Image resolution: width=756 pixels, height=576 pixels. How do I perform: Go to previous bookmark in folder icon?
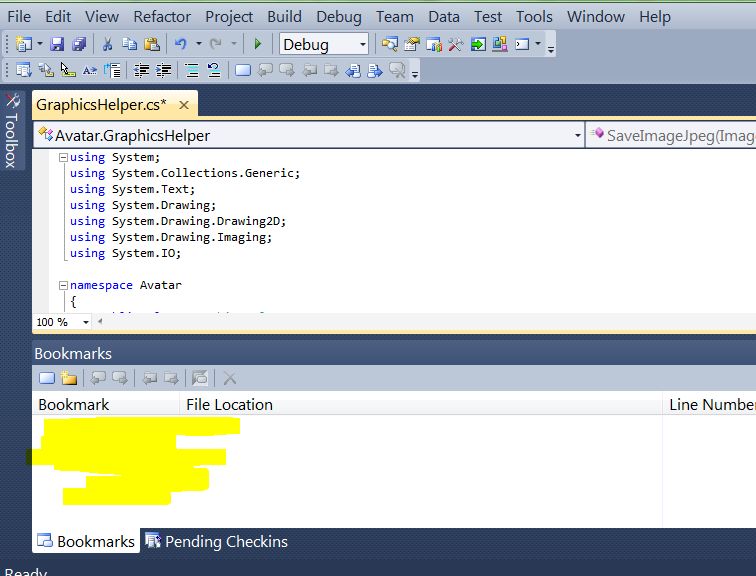(309, 70)
